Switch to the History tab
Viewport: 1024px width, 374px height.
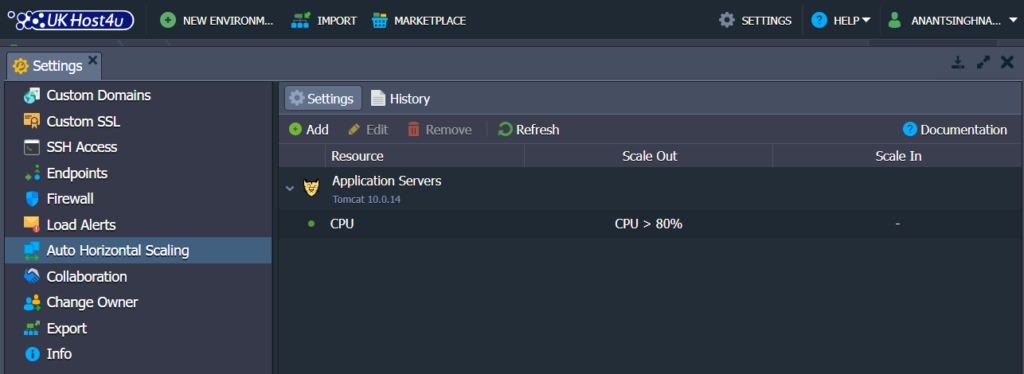[x=400, y=99]
